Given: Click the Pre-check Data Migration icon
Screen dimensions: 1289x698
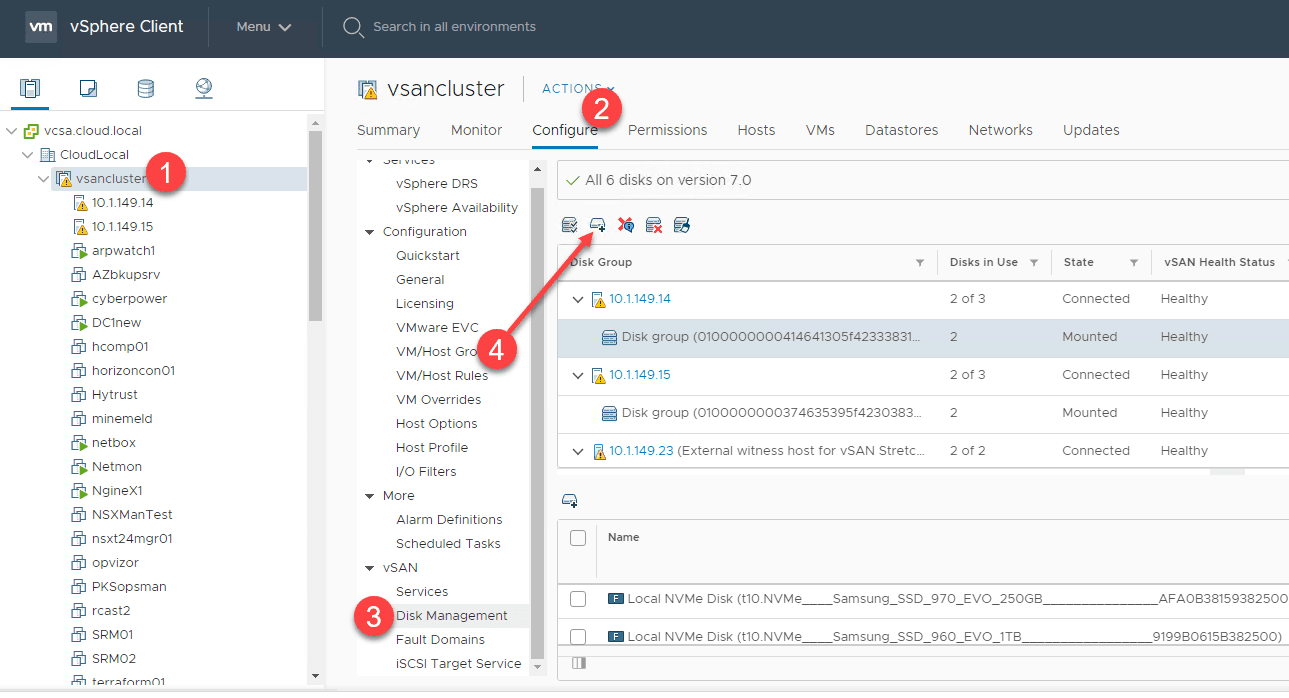Looking at the screenshot, I should click(682, 224).
